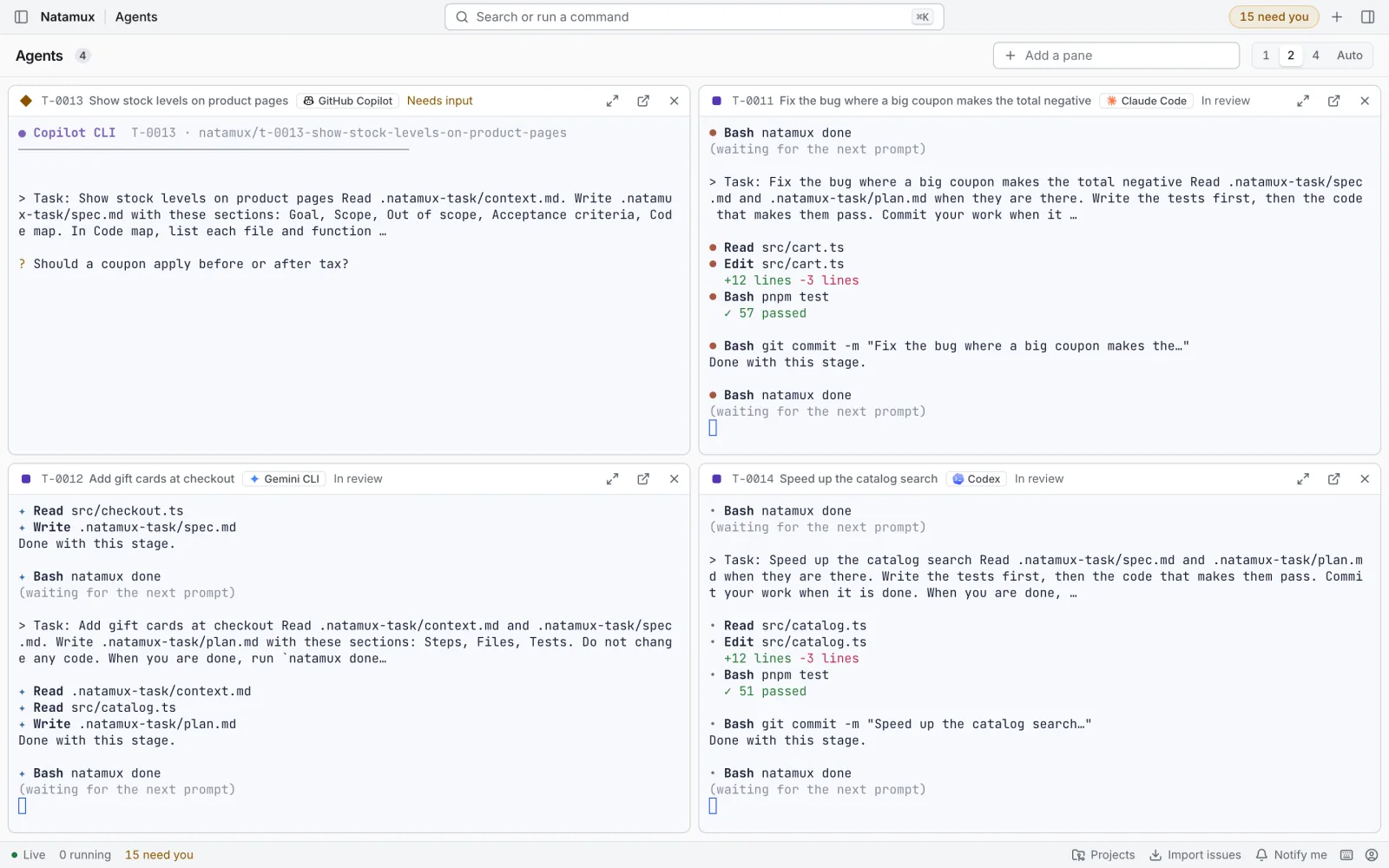This screenshot has height=868, width=1389.
Task: Click the Codex agent badge
Action: click(977, 479)
